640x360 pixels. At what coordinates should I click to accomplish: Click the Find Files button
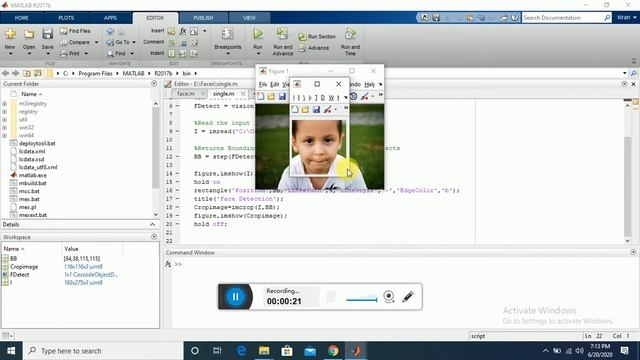pos(76,31)
